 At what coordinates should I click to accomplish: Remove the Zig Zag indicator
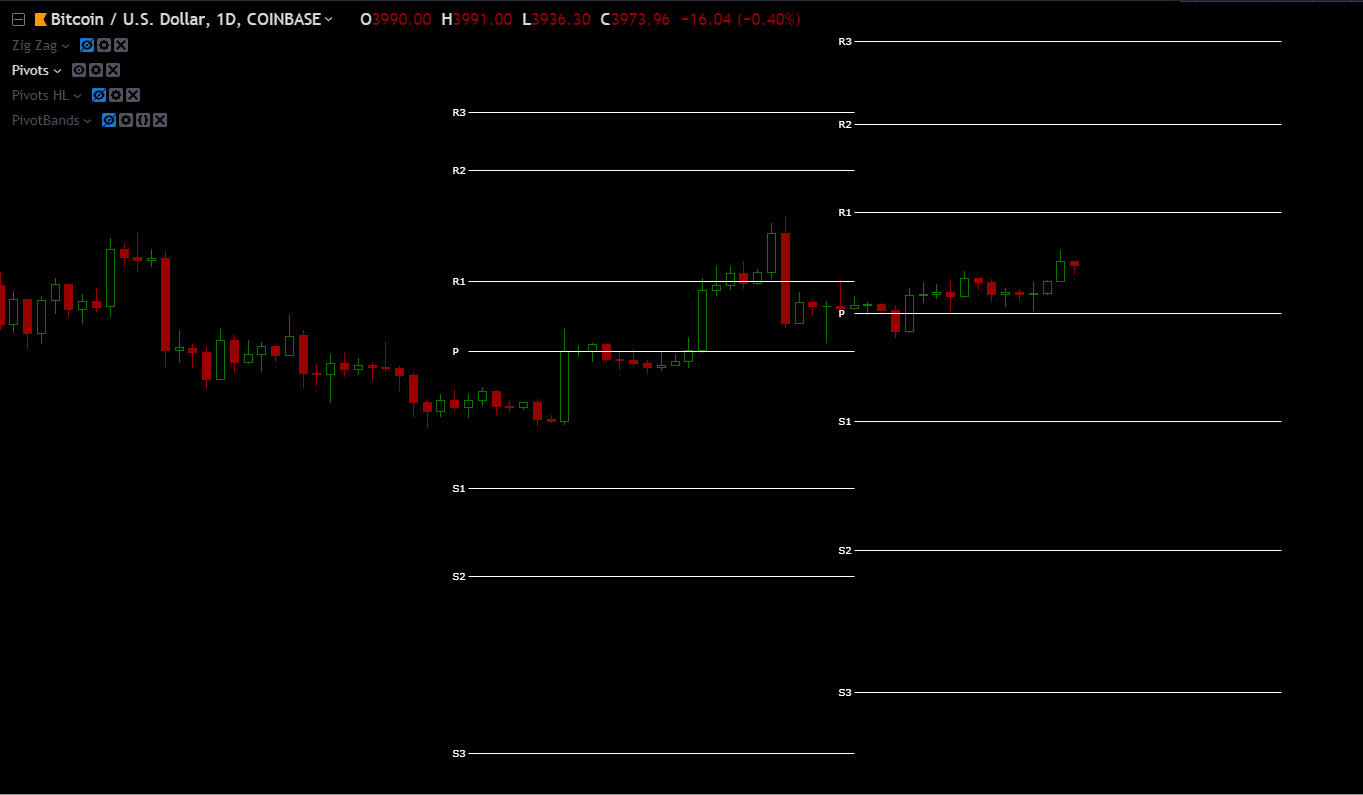[x=121, y=45]
